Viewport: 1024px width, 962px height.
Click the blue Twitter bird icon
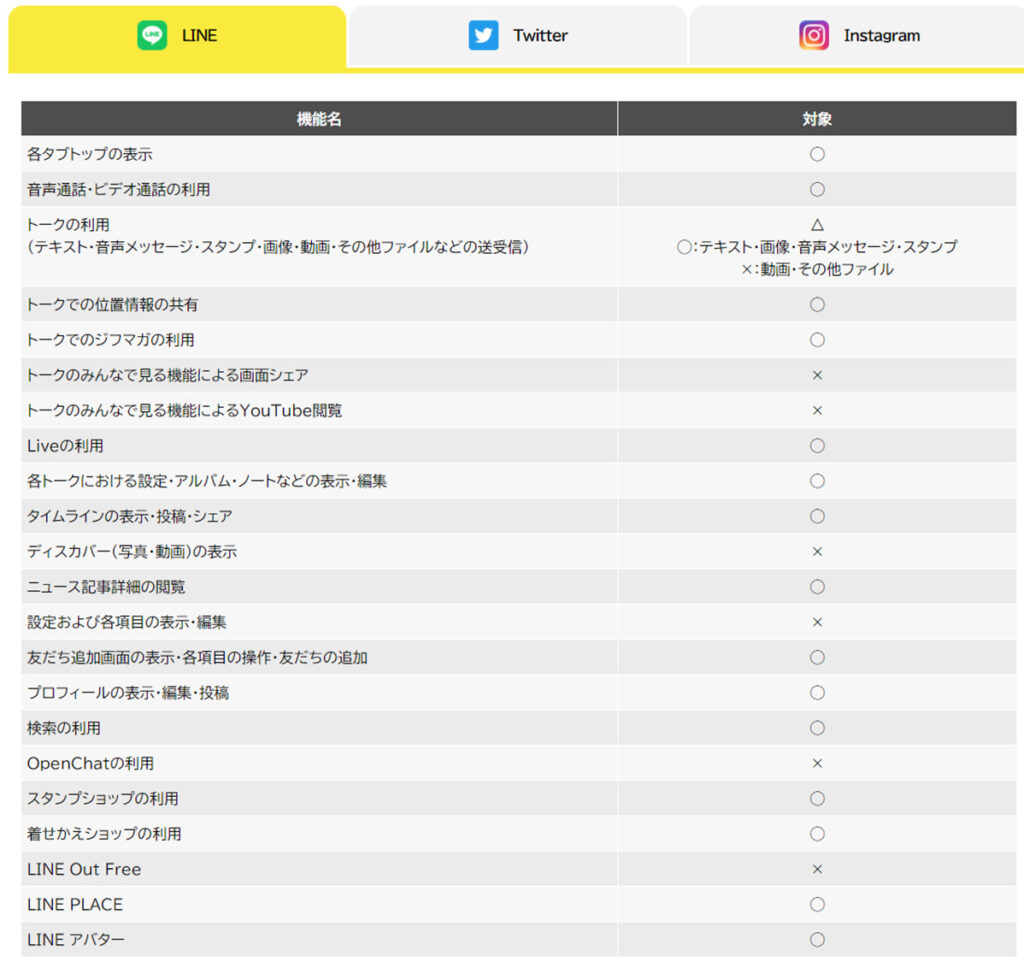click(x=483, y=35)
